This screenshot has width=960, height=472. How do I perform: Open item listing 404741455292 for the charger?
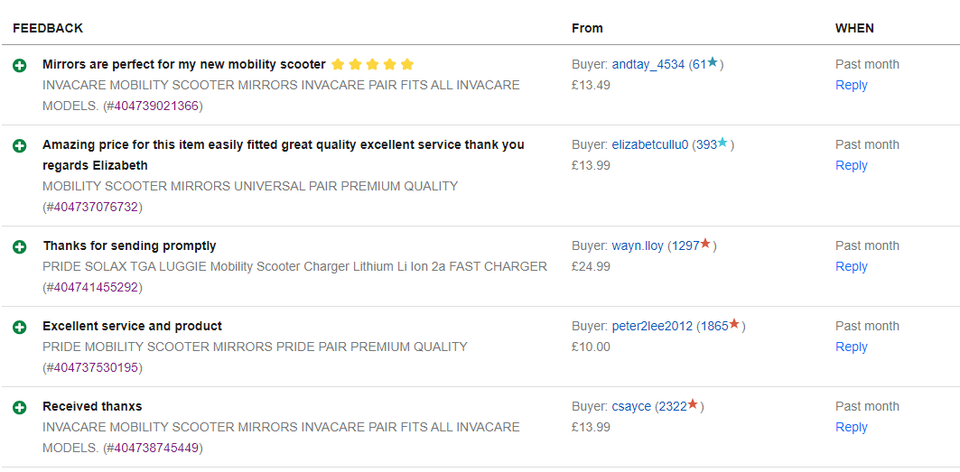(x=93, y=287)
